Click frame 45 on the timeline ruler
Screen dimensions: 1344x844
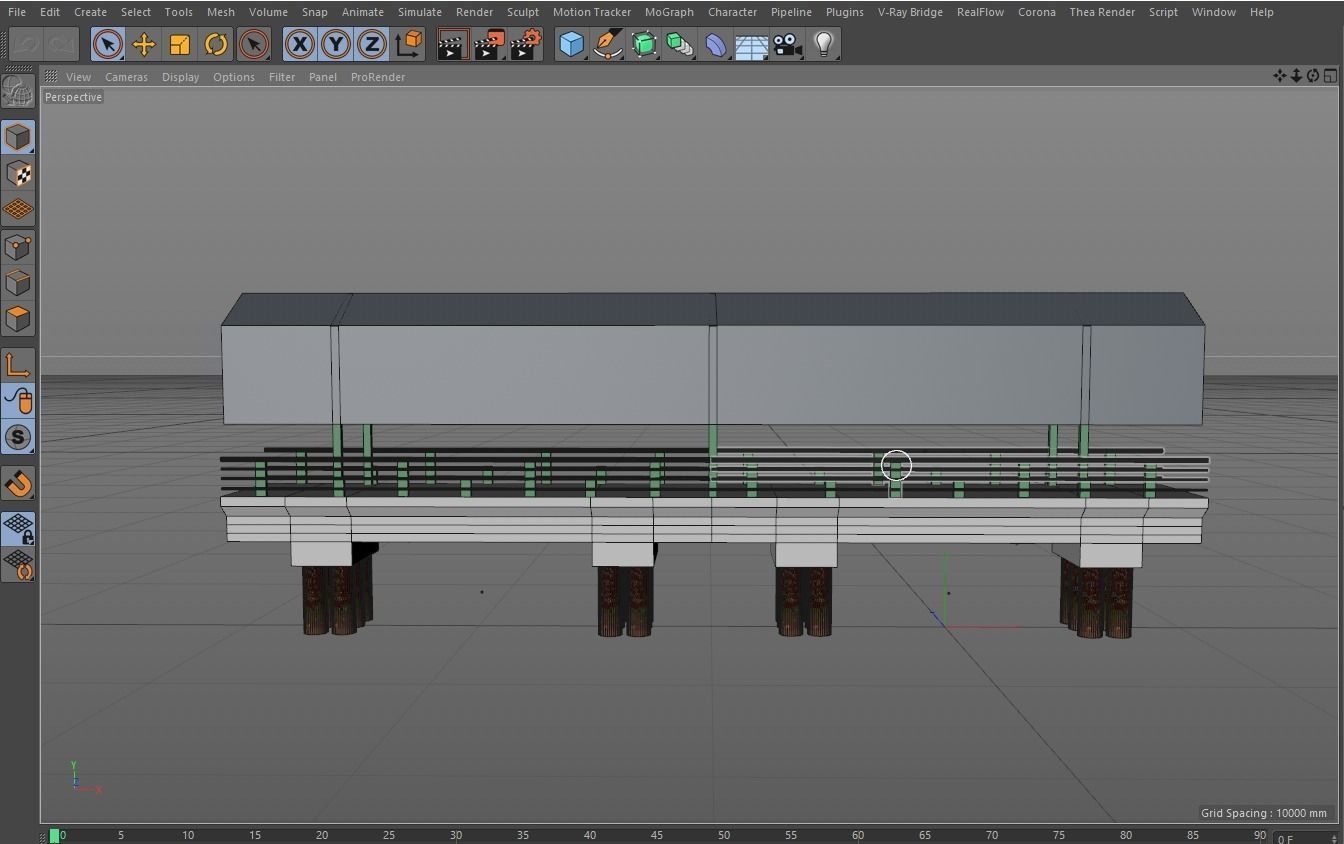point(656,835)
